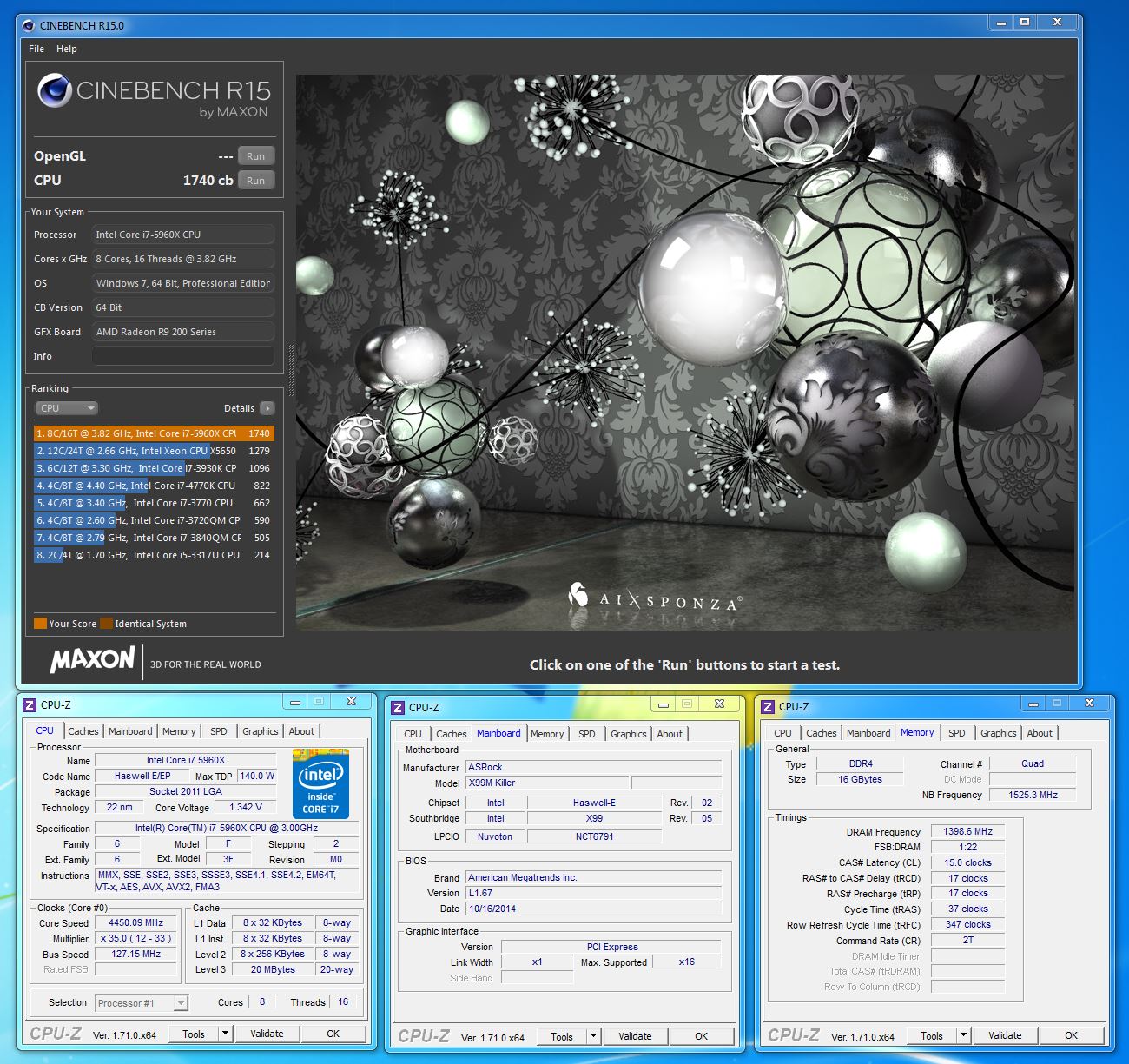The height and width of the screenshot is (1064, 1129).
Task: Switch to Graphics tab in middle CPU-Z
Action: tap(629, 734)
